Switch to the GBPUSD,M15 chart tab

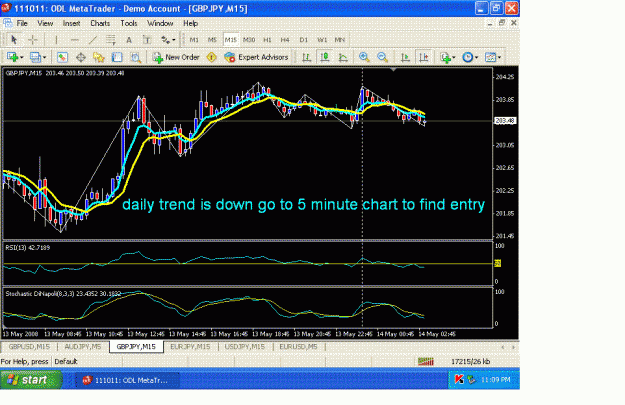(x=29, y=347)
